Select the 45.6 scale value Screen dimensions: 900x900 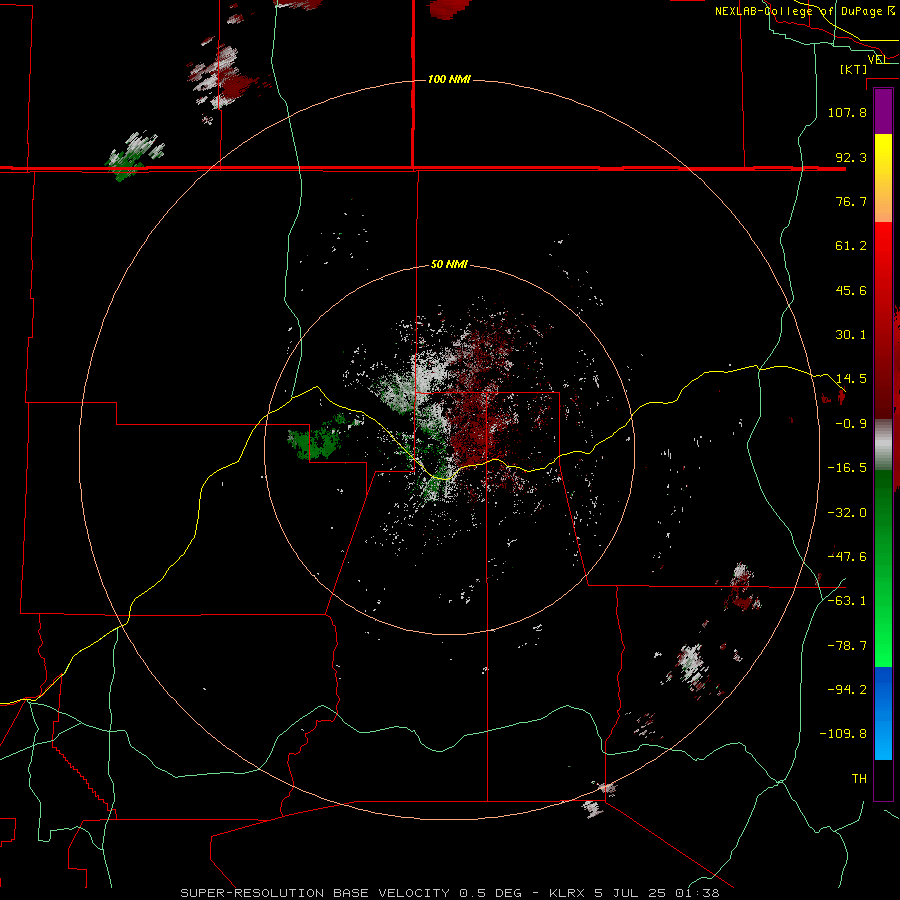point(851,290)
